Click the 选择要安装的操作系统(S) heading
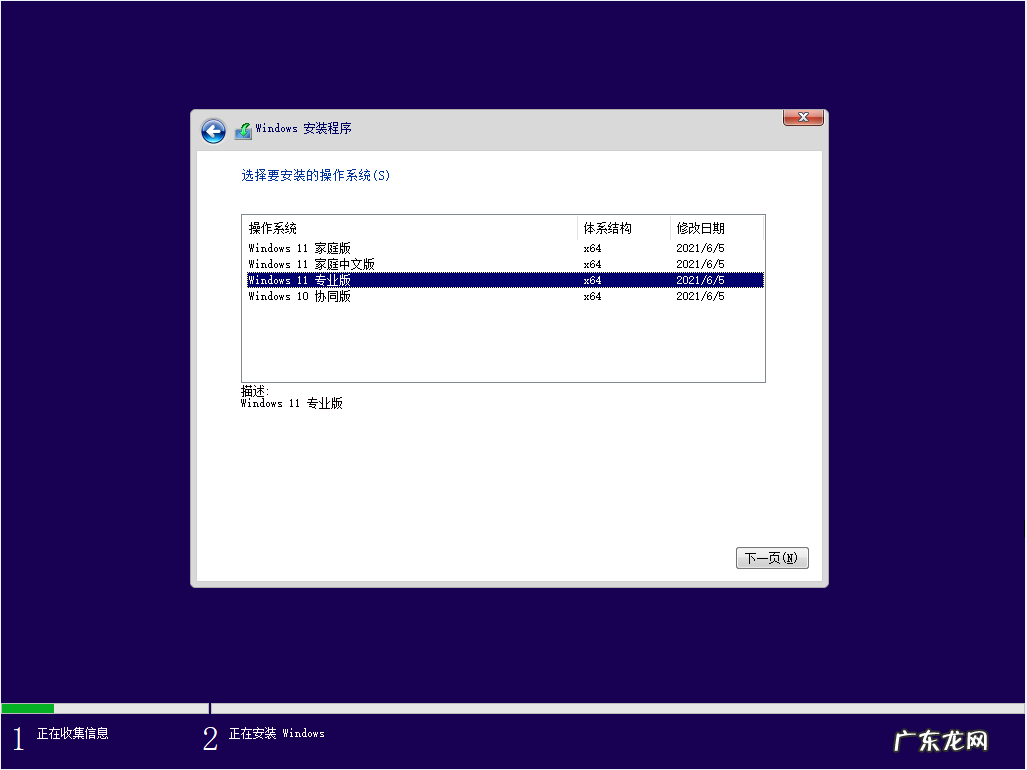 315,175
